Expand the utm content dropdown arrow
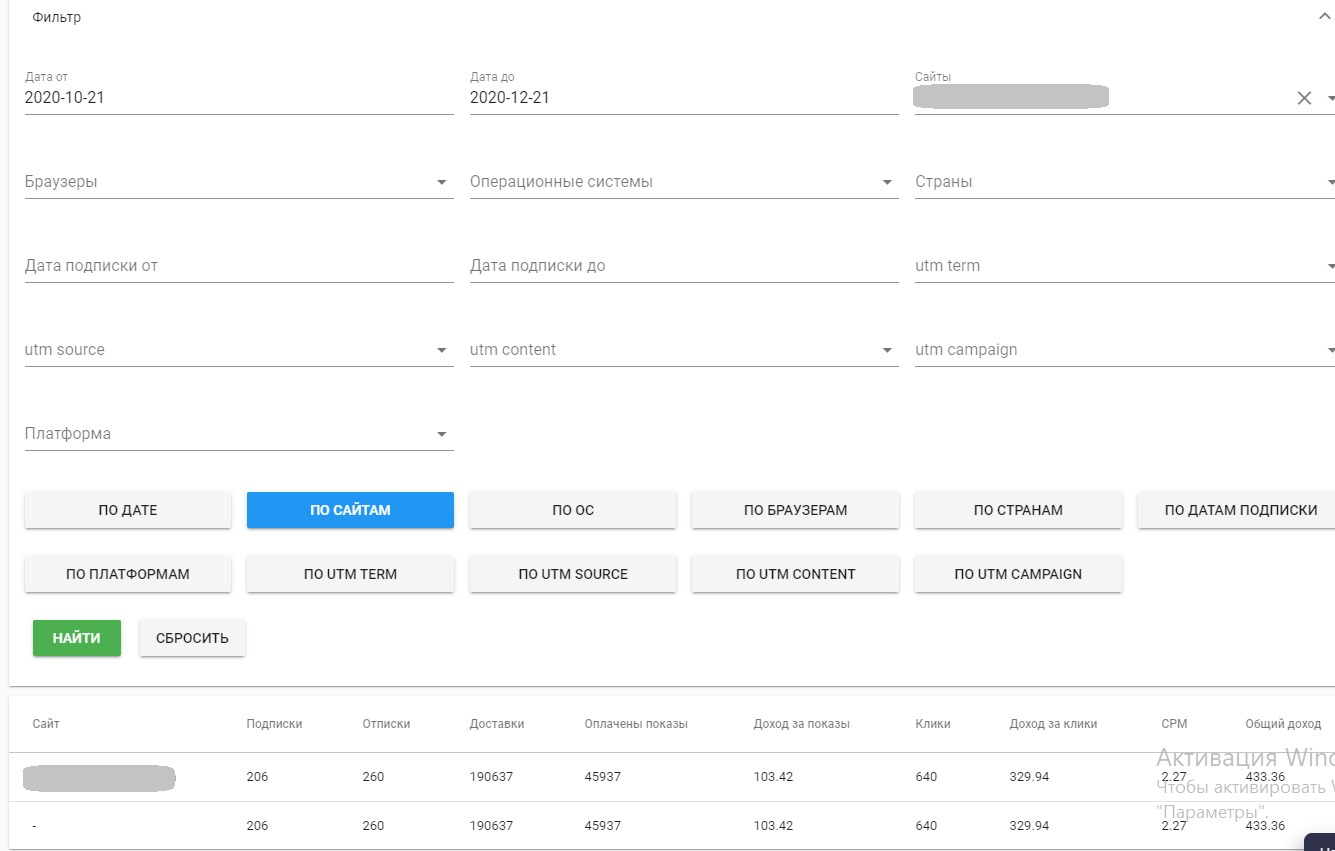 point(886,351)
